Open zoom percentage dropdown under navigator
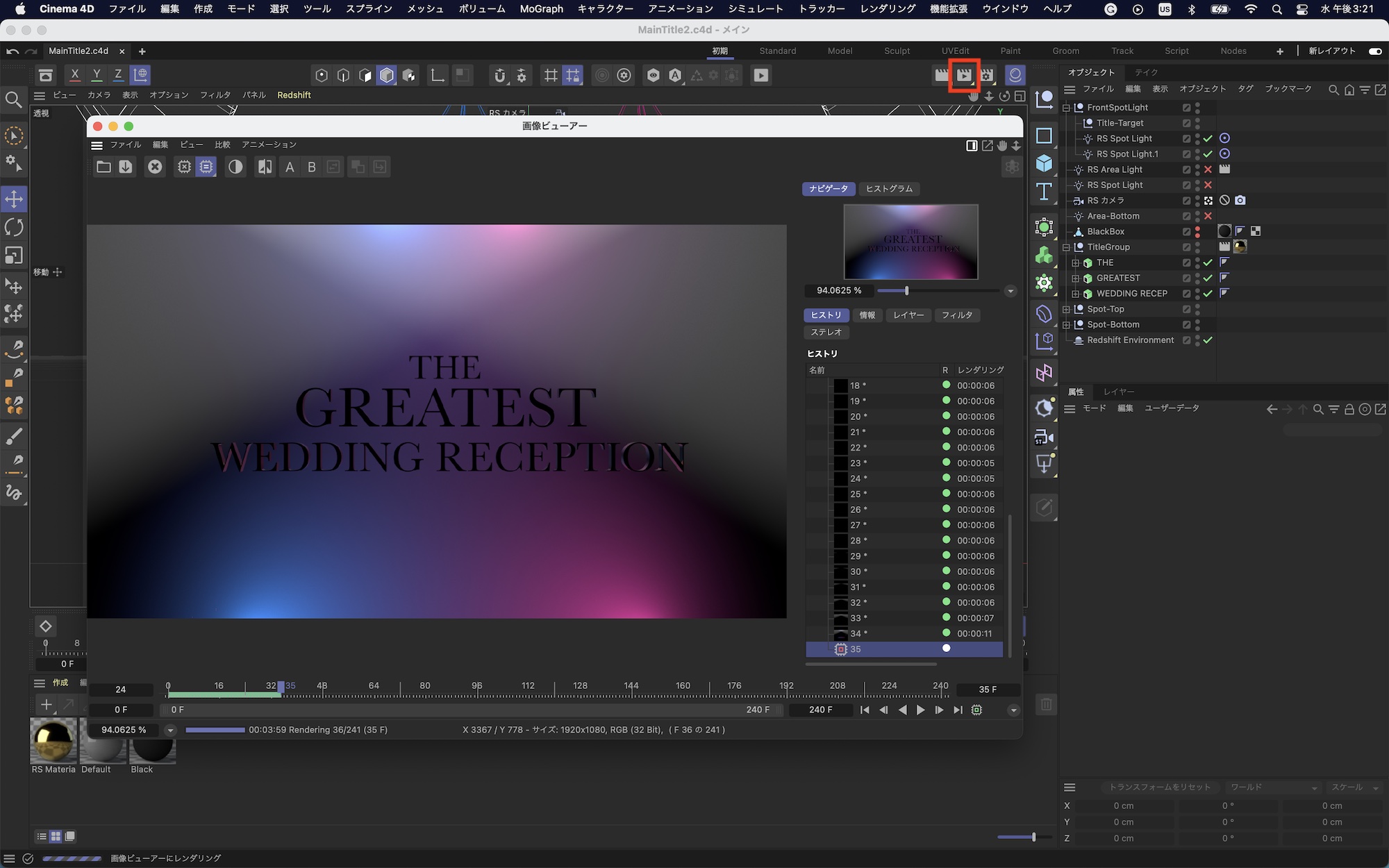1389x868 pixels. pyautogui.click(x=1010, y=291)
